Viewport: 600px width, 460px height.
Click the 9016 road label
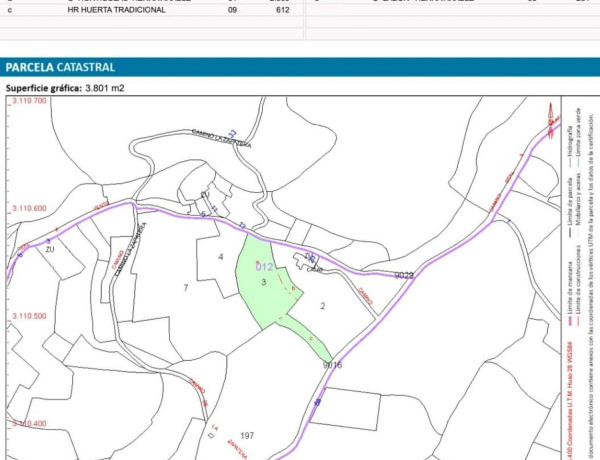pos(333,366)
